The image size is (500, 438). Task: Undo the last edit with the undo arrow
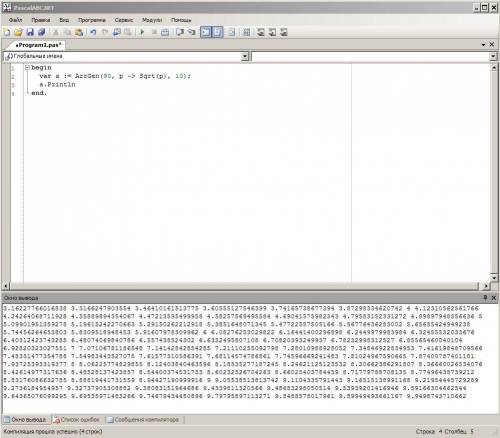[93, 32]
